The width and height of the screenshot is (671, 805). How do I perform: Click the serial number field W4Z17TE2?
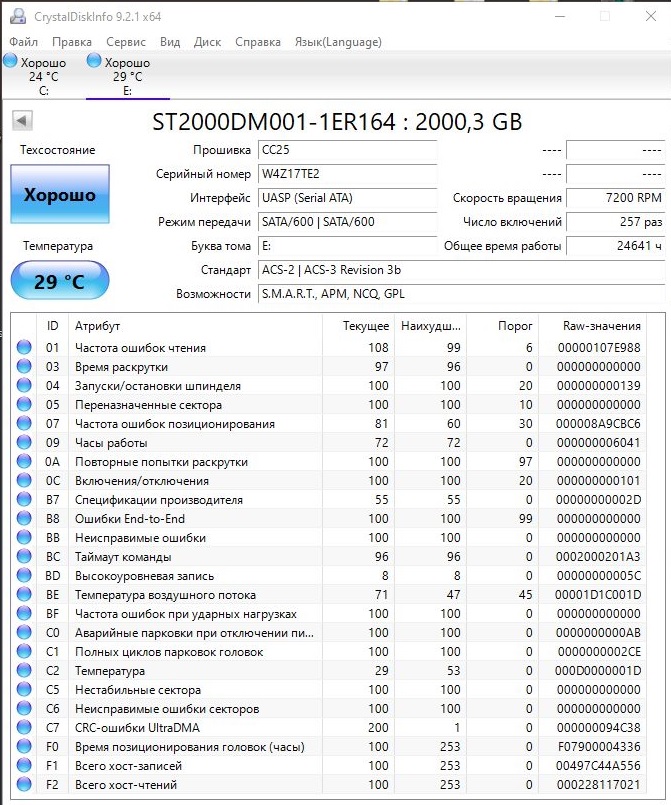pyautogui.click(x=347, y=174)
